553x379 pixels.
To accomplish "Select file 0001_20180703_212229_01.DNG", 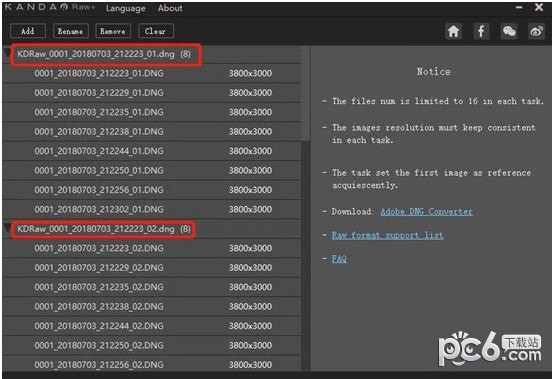I will pyautogui.click(x=152, y=93).
